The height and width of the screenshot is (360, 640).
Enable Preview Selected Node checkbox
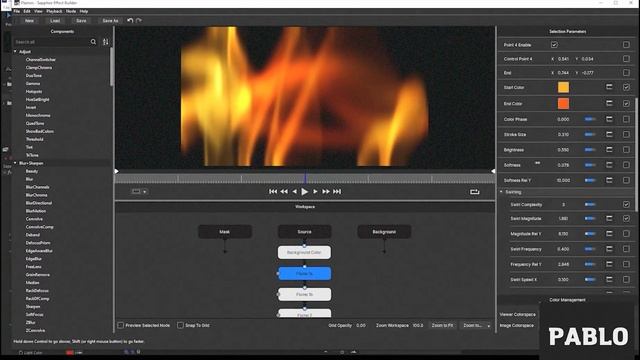tap(121, 325)
